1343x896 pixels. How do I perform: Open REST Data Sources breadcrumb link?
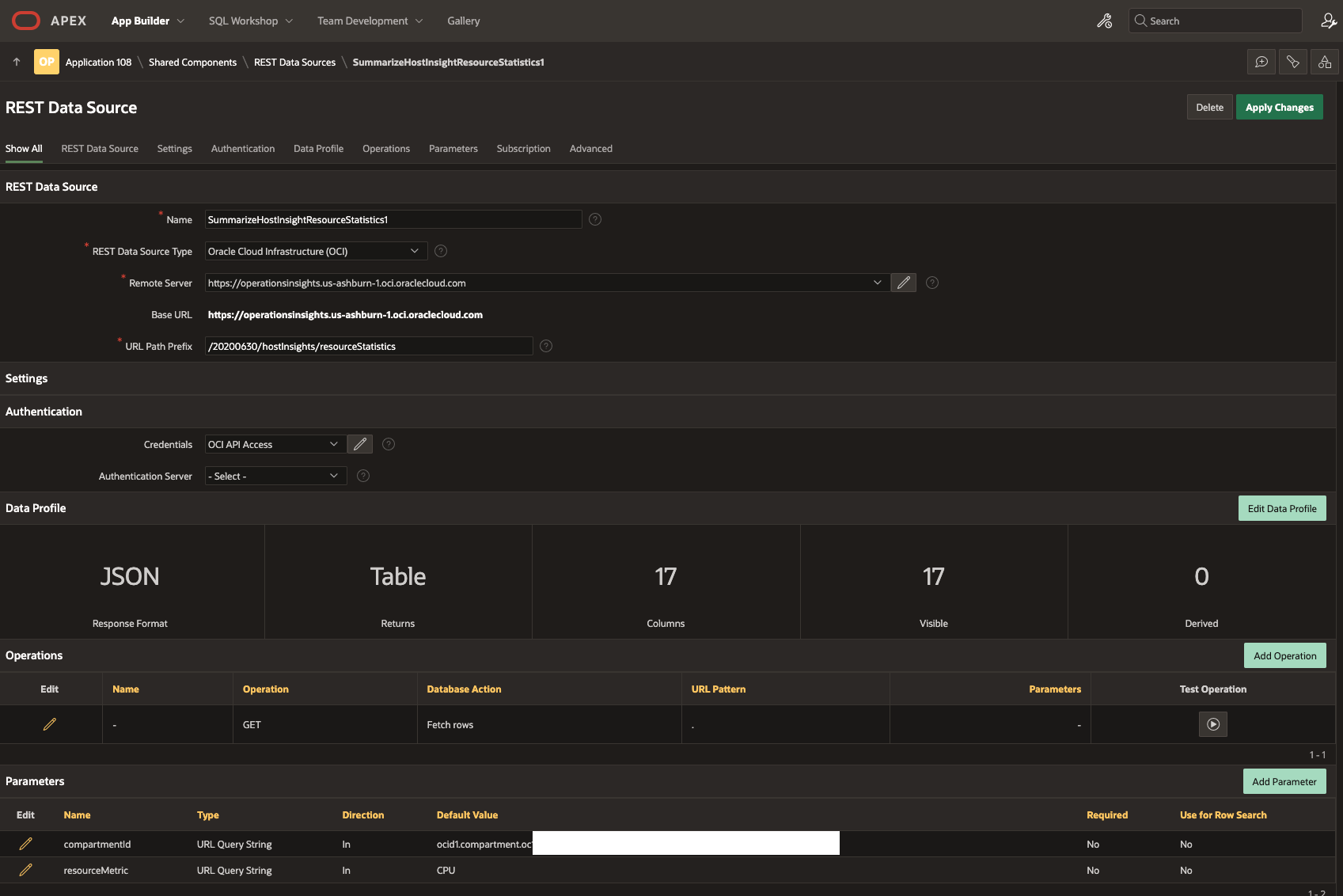[x=294, y=62]
